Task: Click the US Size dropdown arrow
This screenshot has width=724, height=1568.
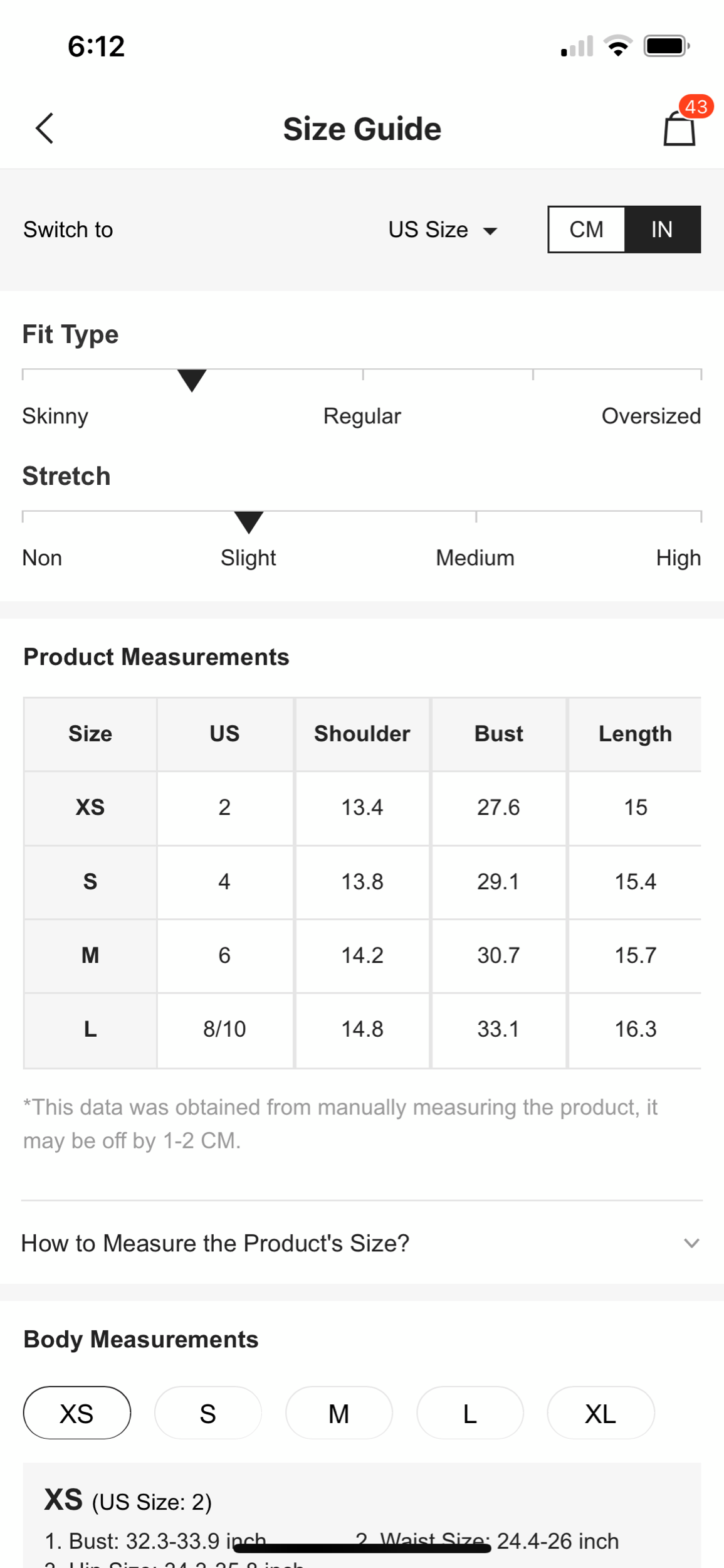Action: [x=490, y=231]
